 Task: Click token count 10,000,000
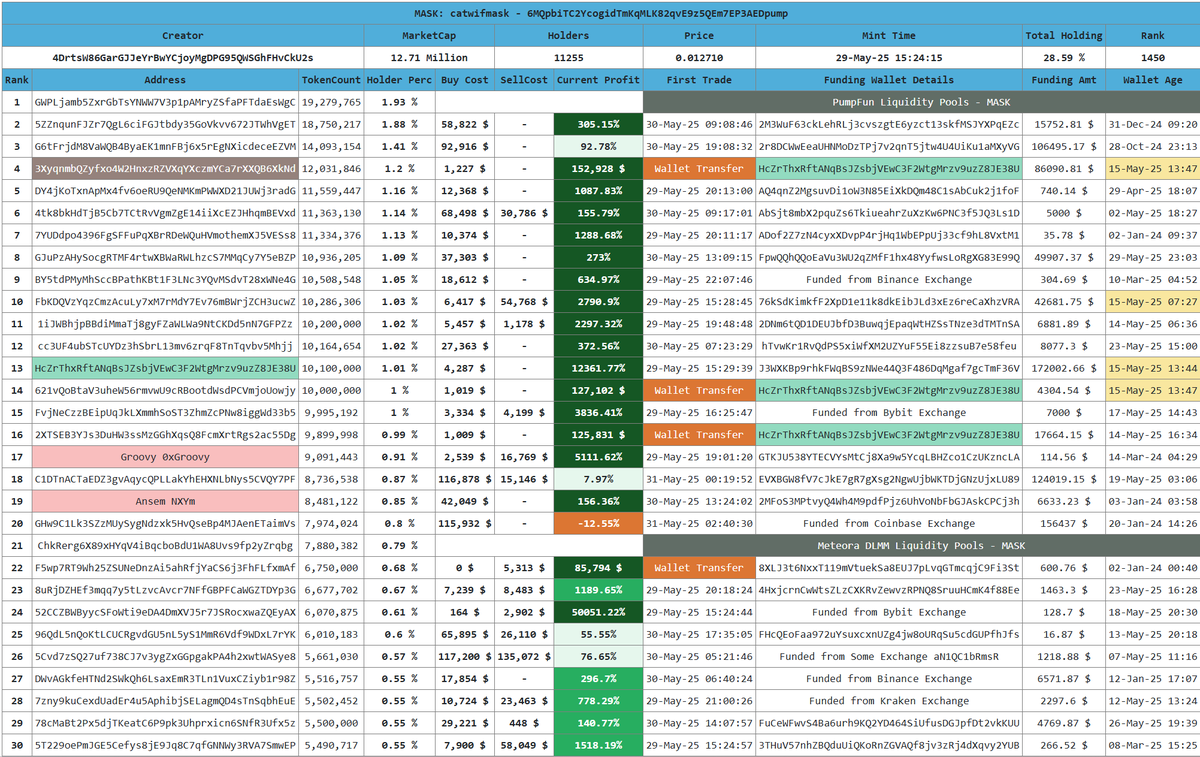click(331, 390)
